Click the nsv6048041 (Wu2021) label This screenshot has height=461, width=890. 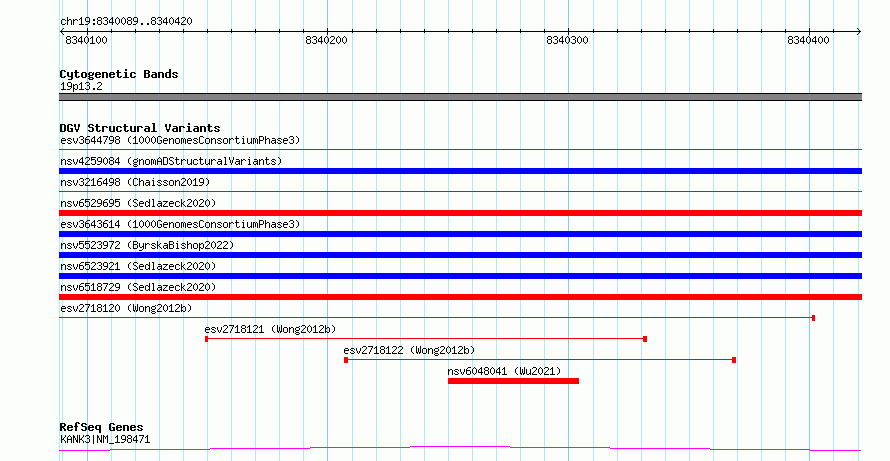click(x=504, y=371)
